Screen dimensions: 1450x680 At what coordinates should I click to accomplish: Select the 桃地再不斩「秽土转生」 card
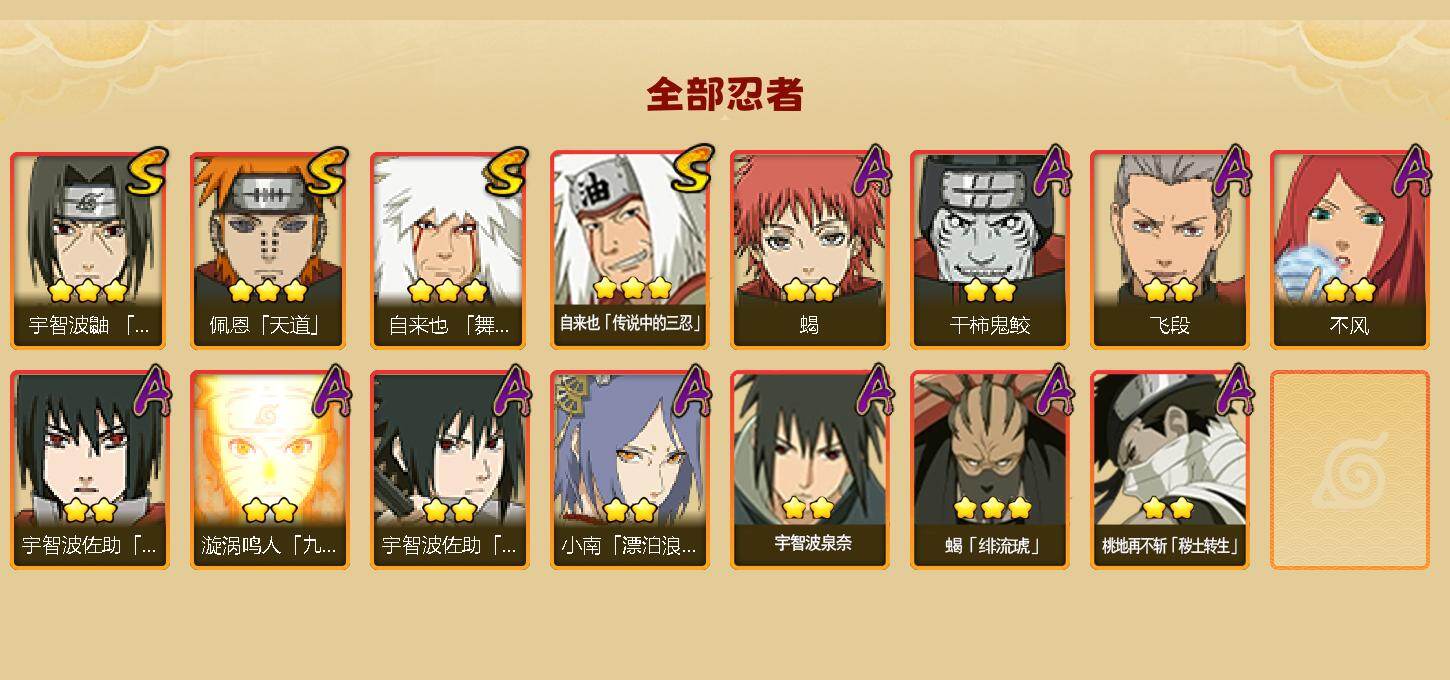pyautogui.click(x=1169, y=470)
